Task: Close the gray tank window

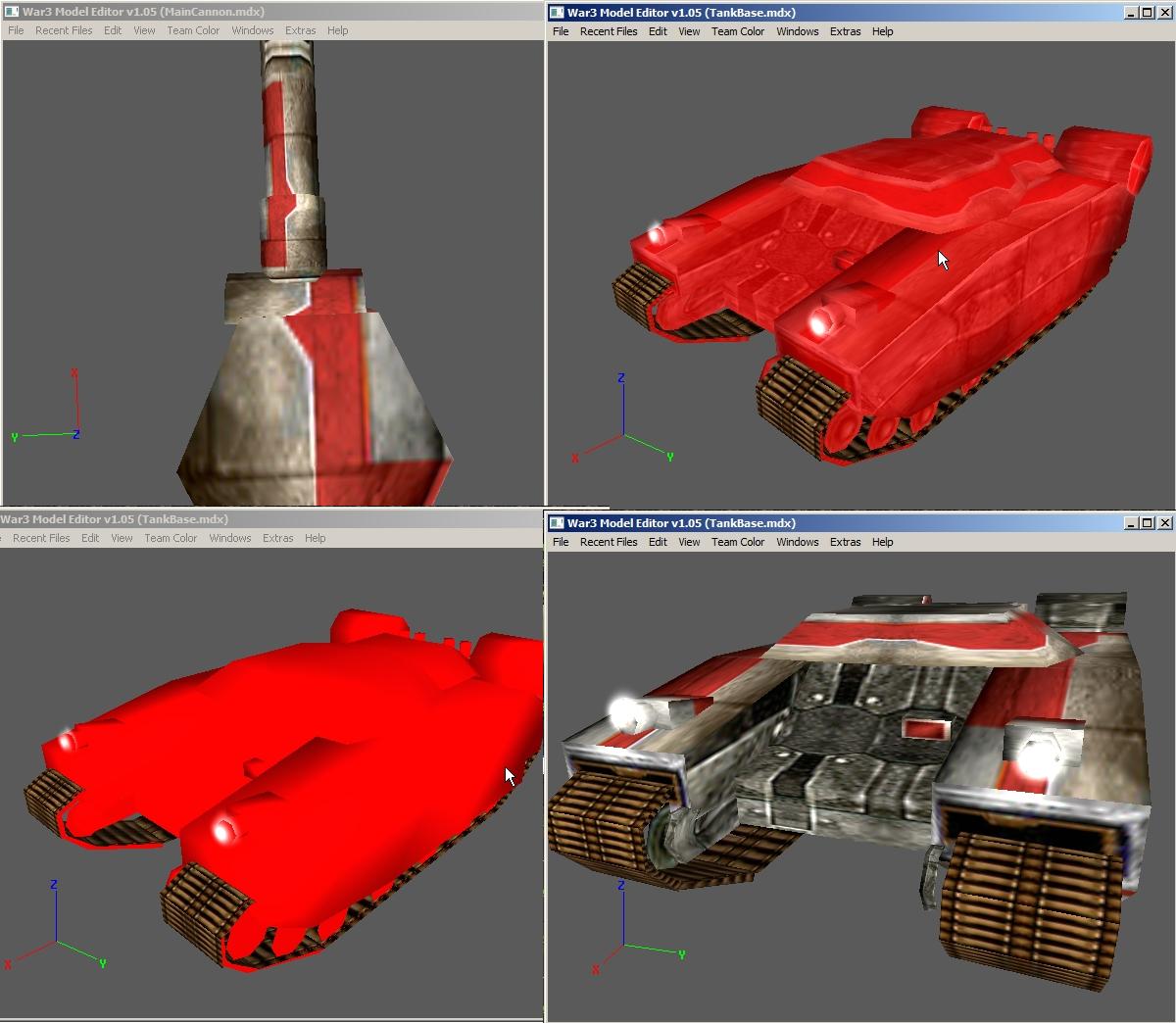Action: click(1165, 523)
